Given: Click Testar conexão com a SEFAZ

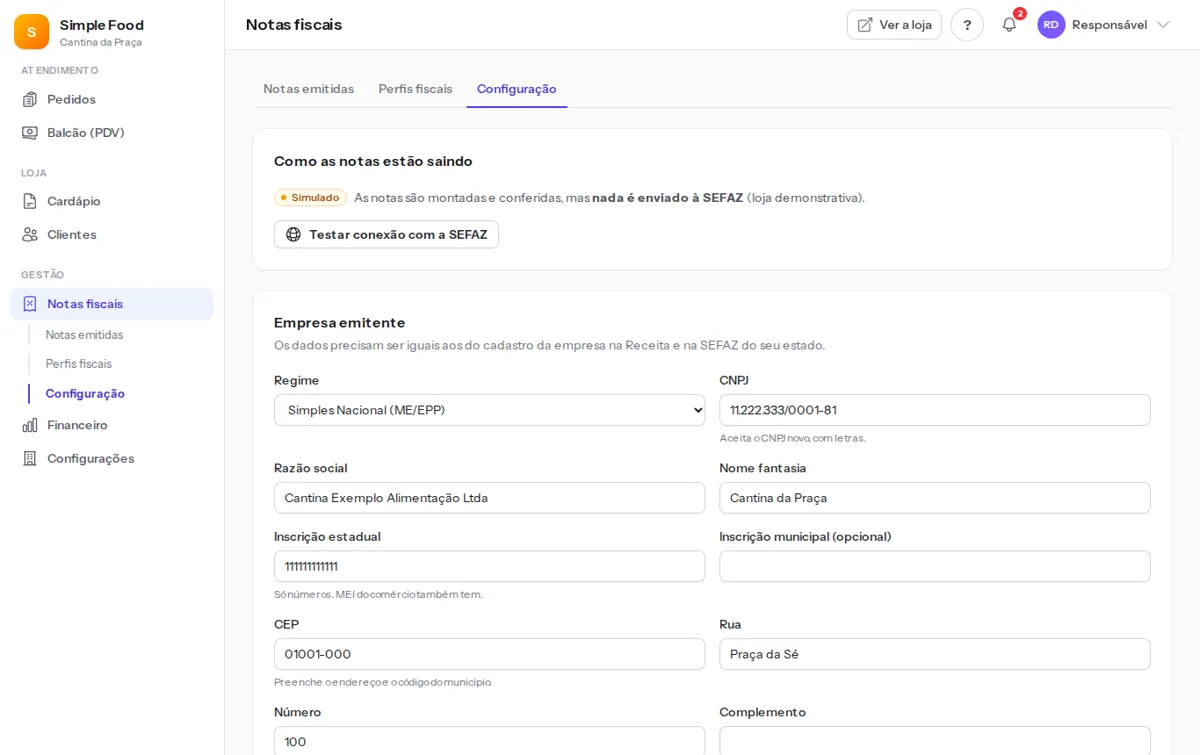Looking at the screenshot, I should click(x=386, y=234).
